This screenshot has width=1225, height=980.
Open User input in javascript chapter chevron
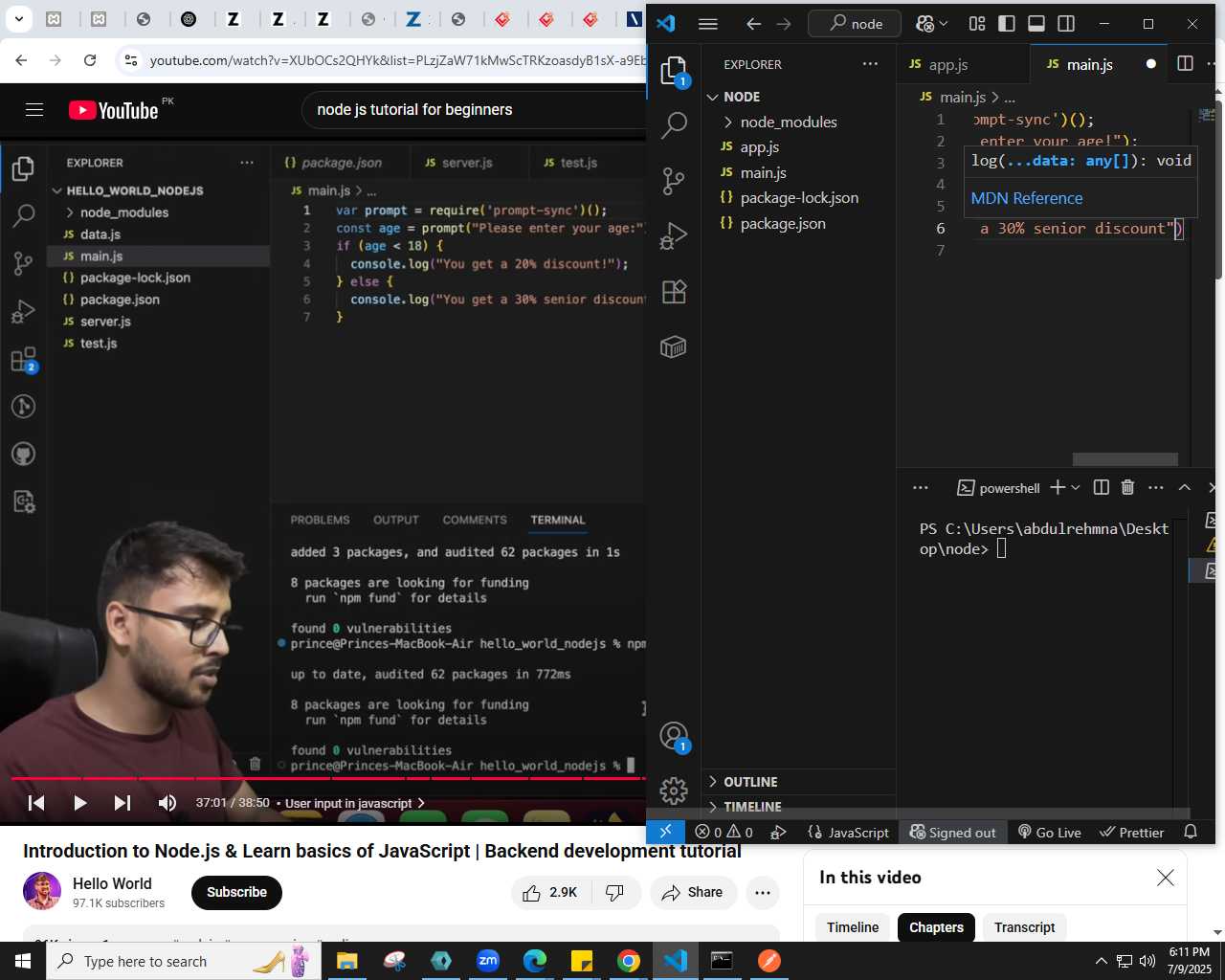(421, 803)
